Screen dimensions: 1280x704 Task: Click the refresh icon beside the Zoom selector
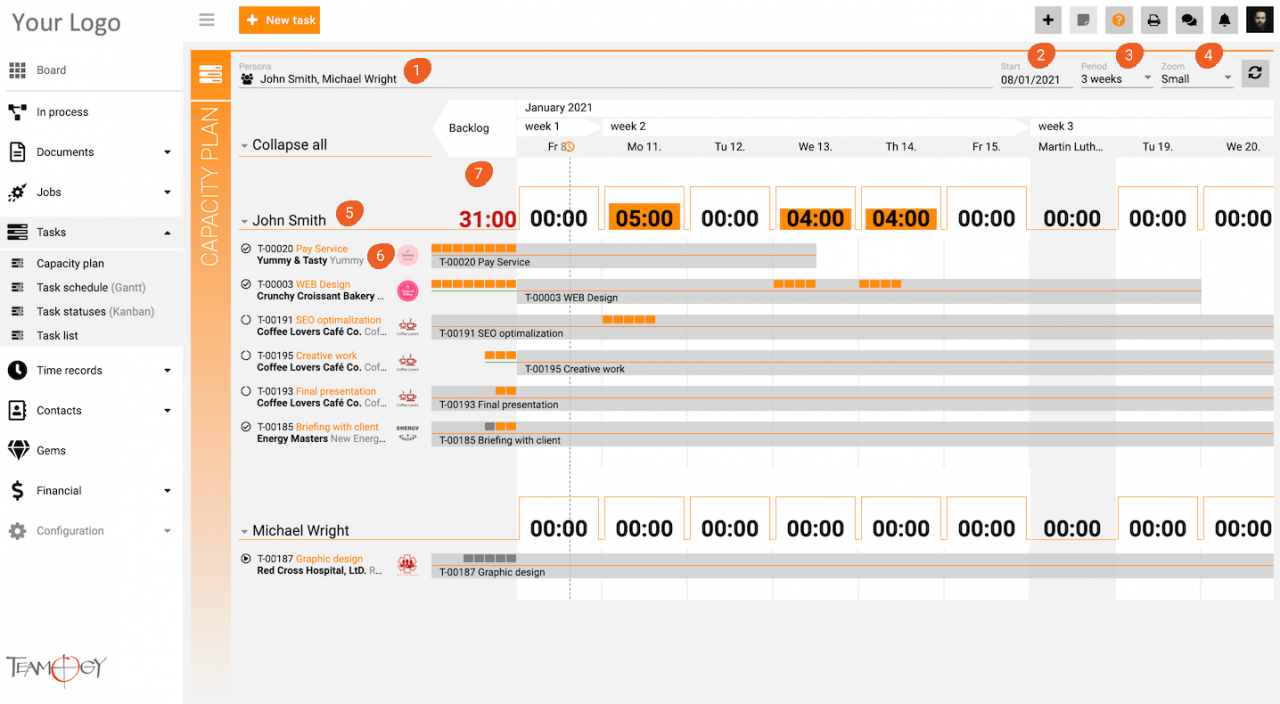[1255, 72]
